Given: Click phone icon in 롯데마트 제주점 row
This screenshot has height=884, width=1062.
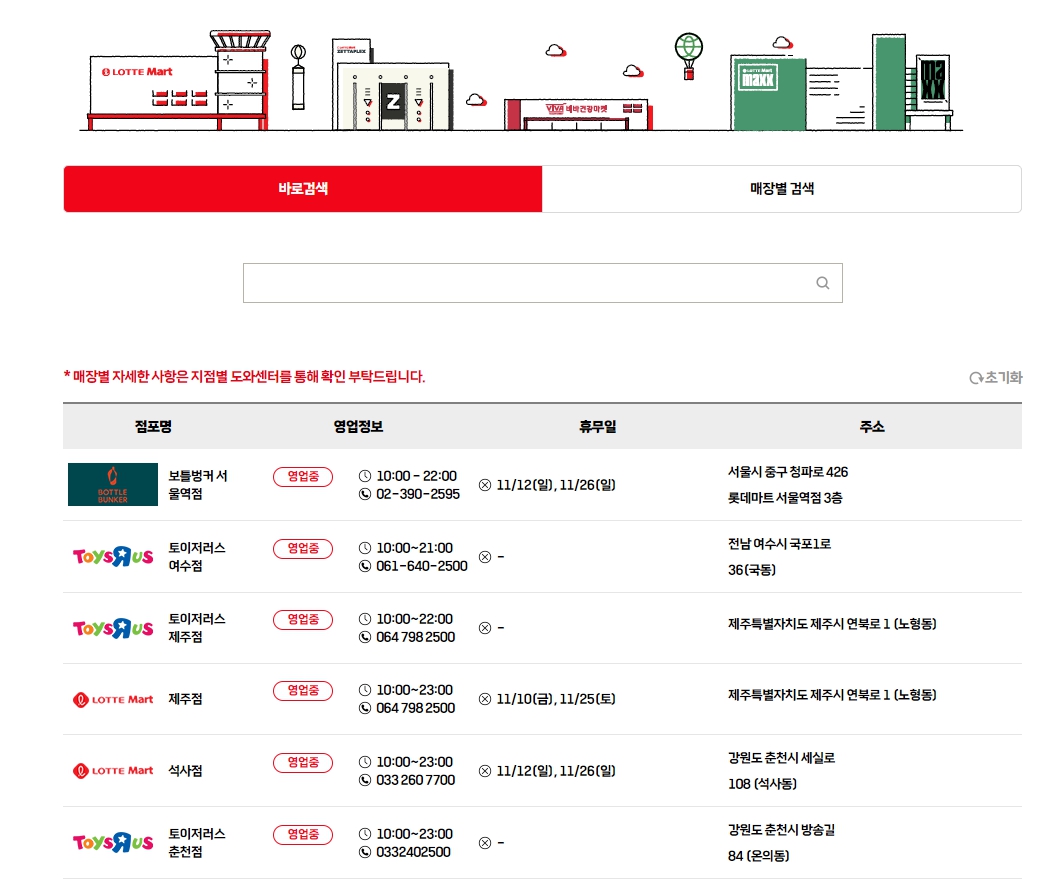Looking at the screenshot, I should pos(364,709).
